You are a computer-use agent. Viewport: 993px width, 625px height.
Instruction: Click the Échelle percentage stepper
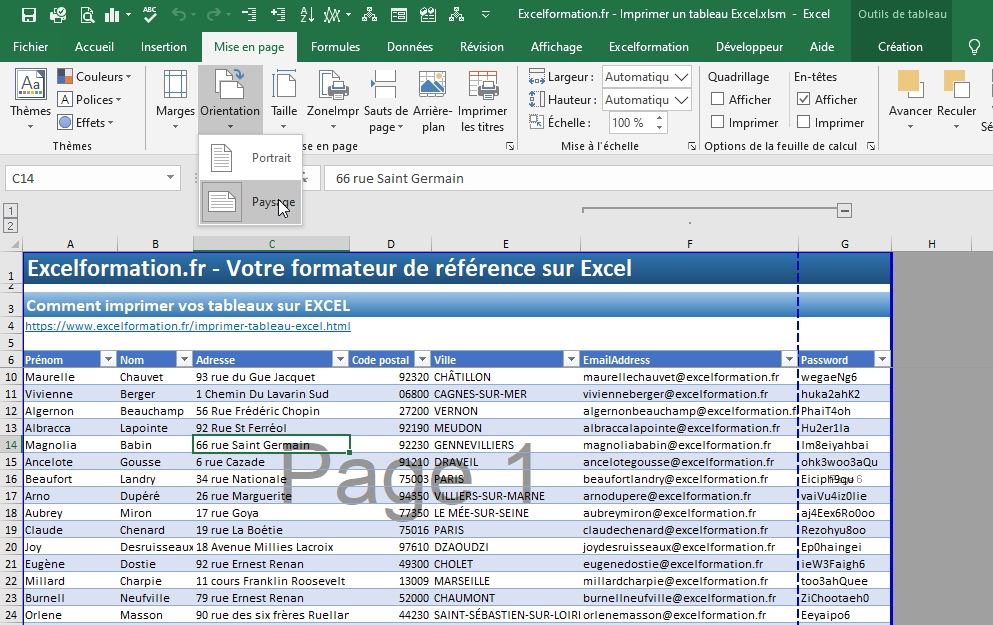[661, 122]
